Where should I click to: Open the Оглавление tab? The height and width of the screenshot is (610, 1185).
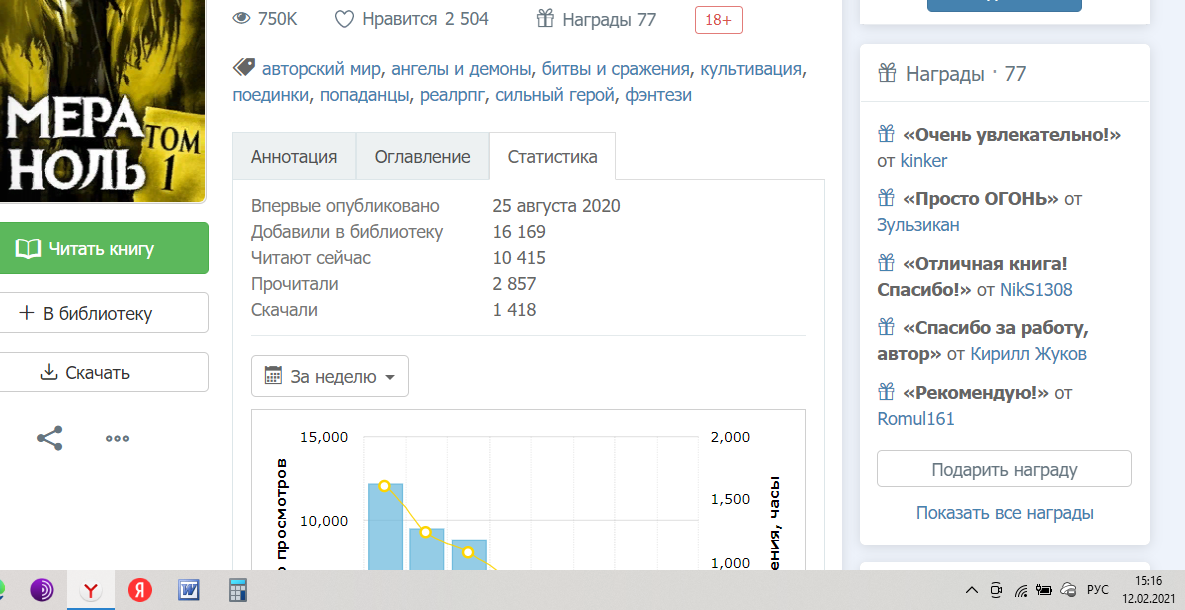click(x=422, y=157)
